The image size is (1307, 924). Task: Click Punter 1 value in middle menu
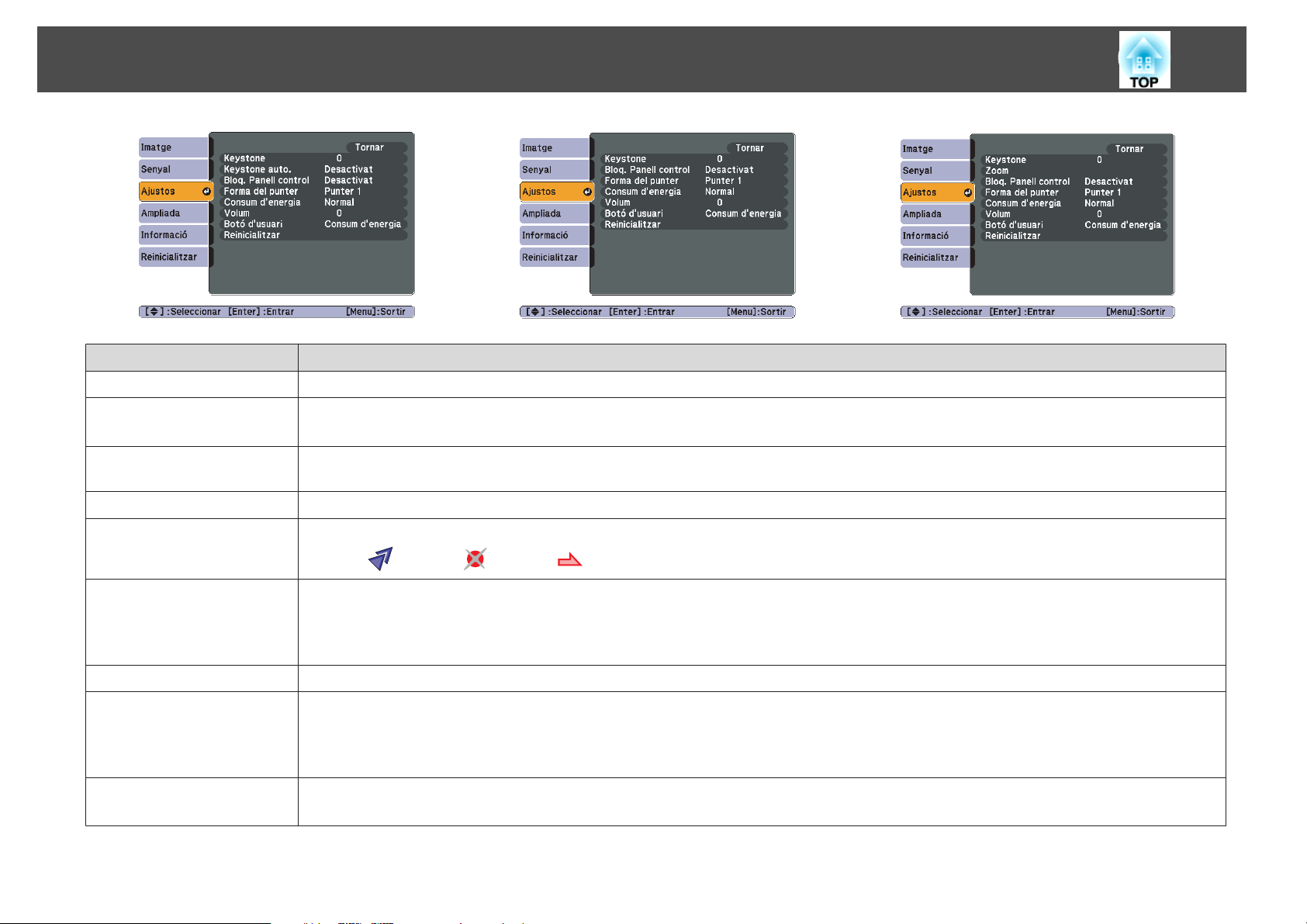point(723,181)
